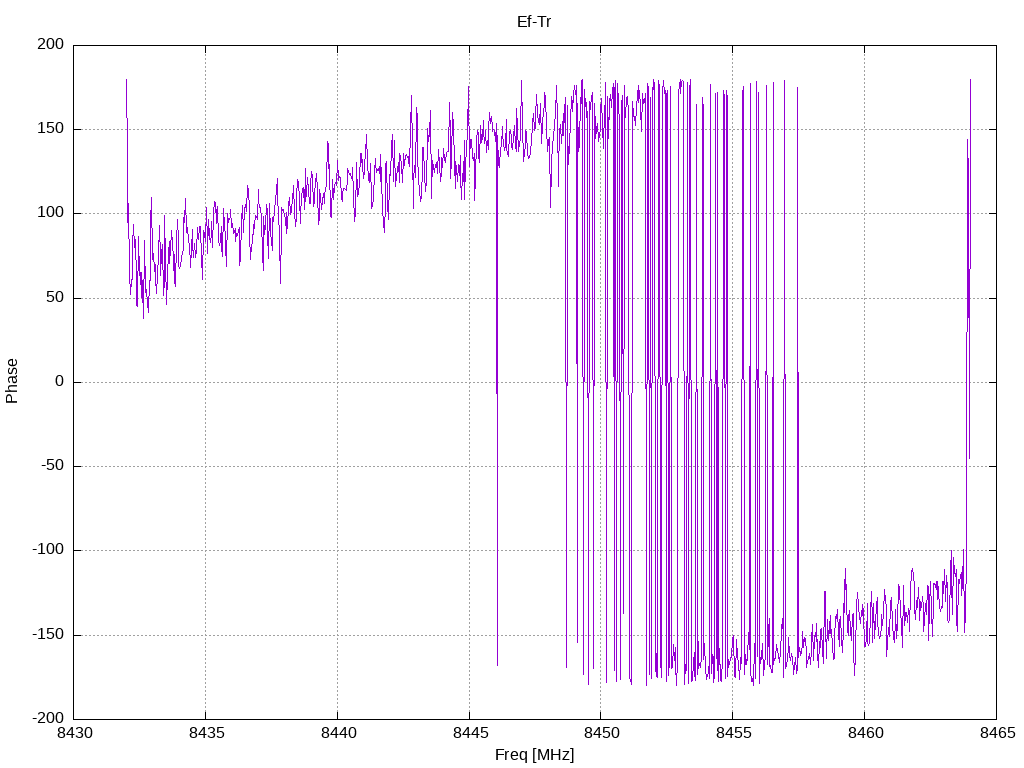Click the x-axis tick label 8440
Viewport: 1024px width, 768px height.
pos(338,733)
